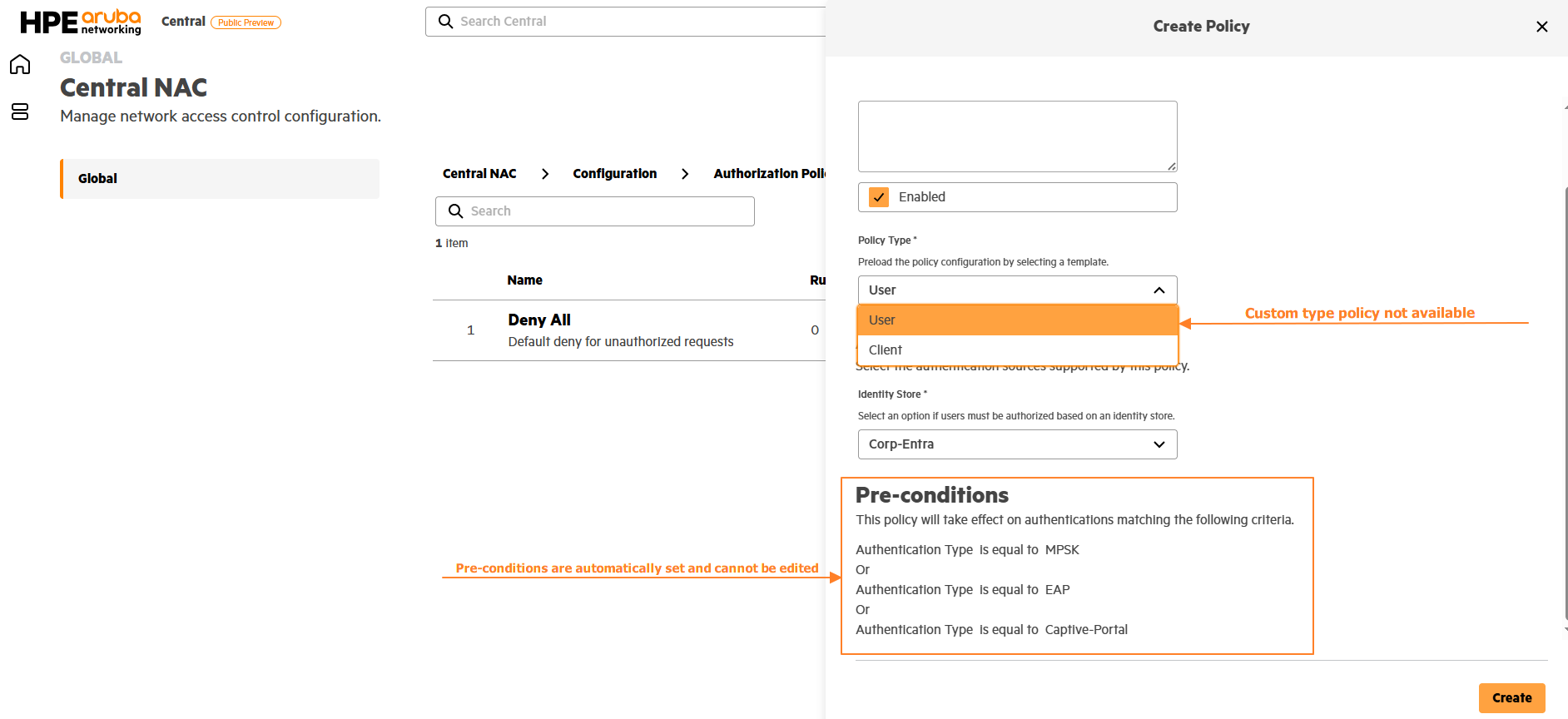
Task: Select Global in the left navigation
Action: 220,179
